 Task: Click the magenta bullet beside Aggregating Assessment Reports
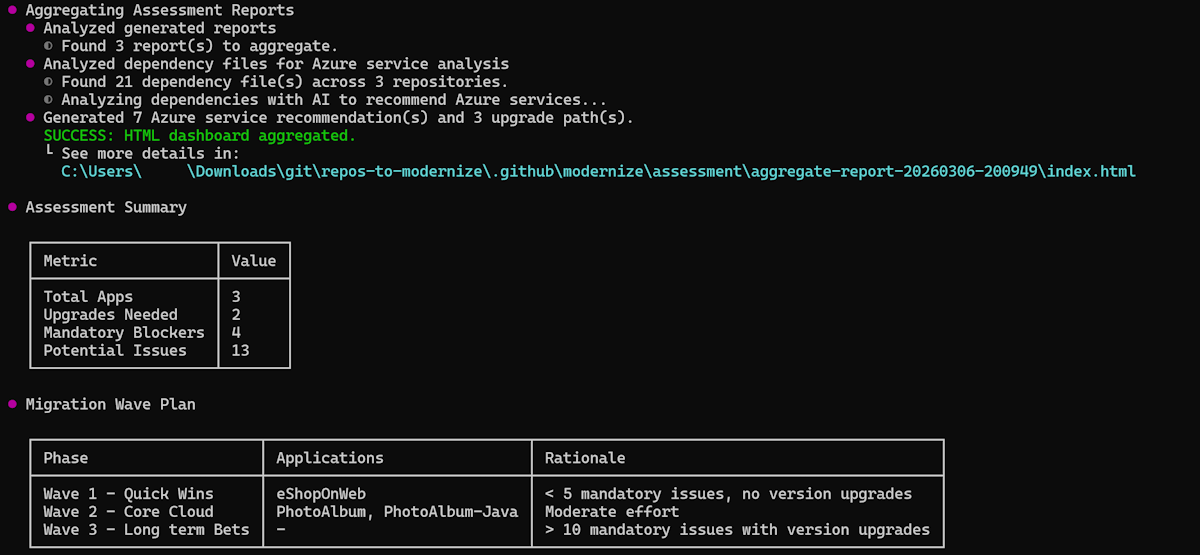pos(12,10)
